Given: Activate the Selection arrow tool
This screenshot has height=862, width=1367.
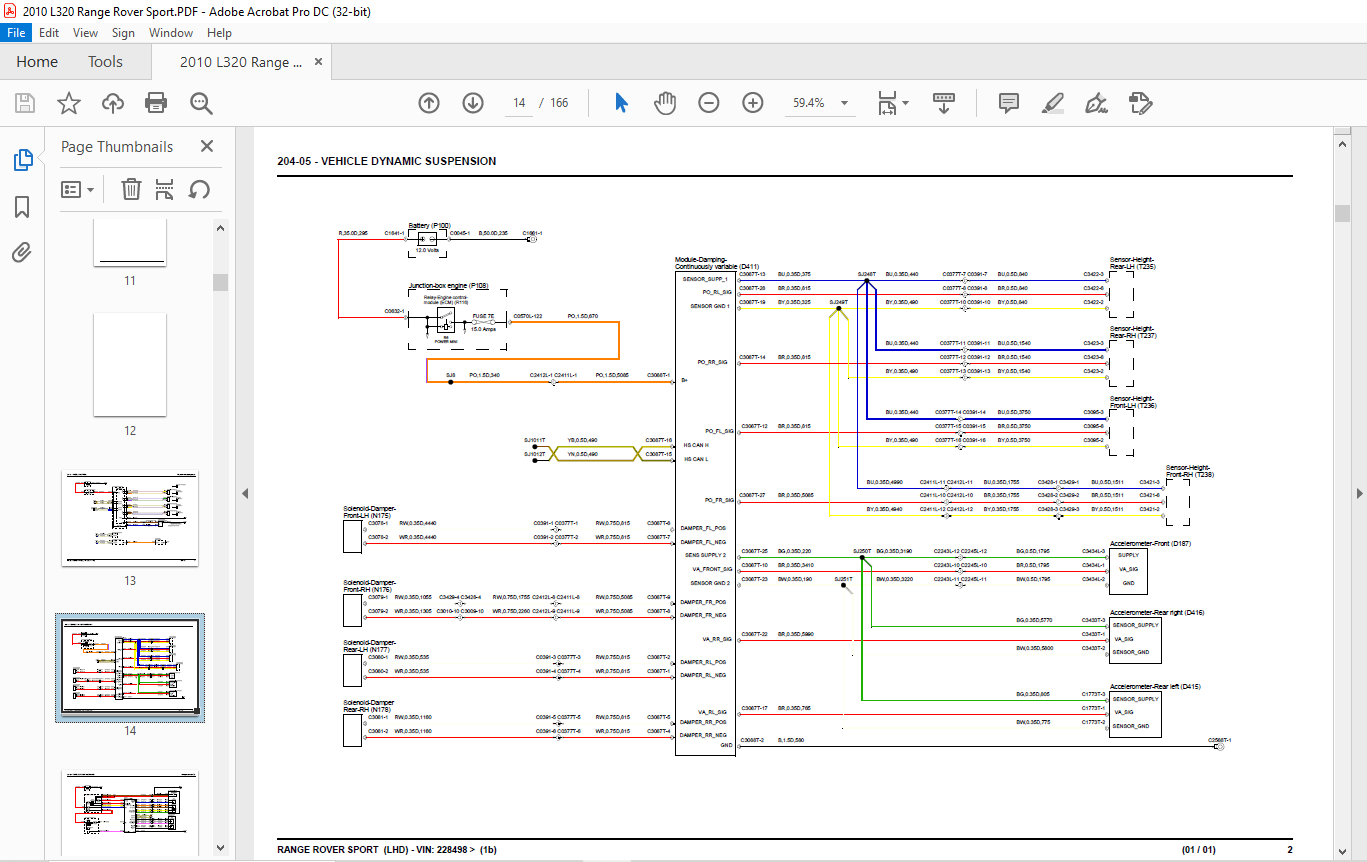Looking at the screenshot, I should pyautogui.click(x=621, y=103).
